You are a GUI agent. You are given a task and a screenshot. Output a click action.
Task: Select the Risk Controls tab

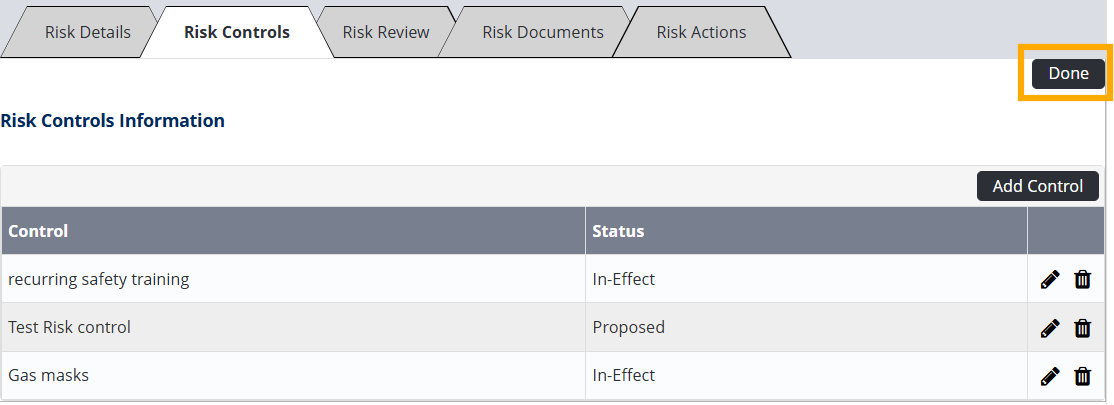(x=237, y=32)
